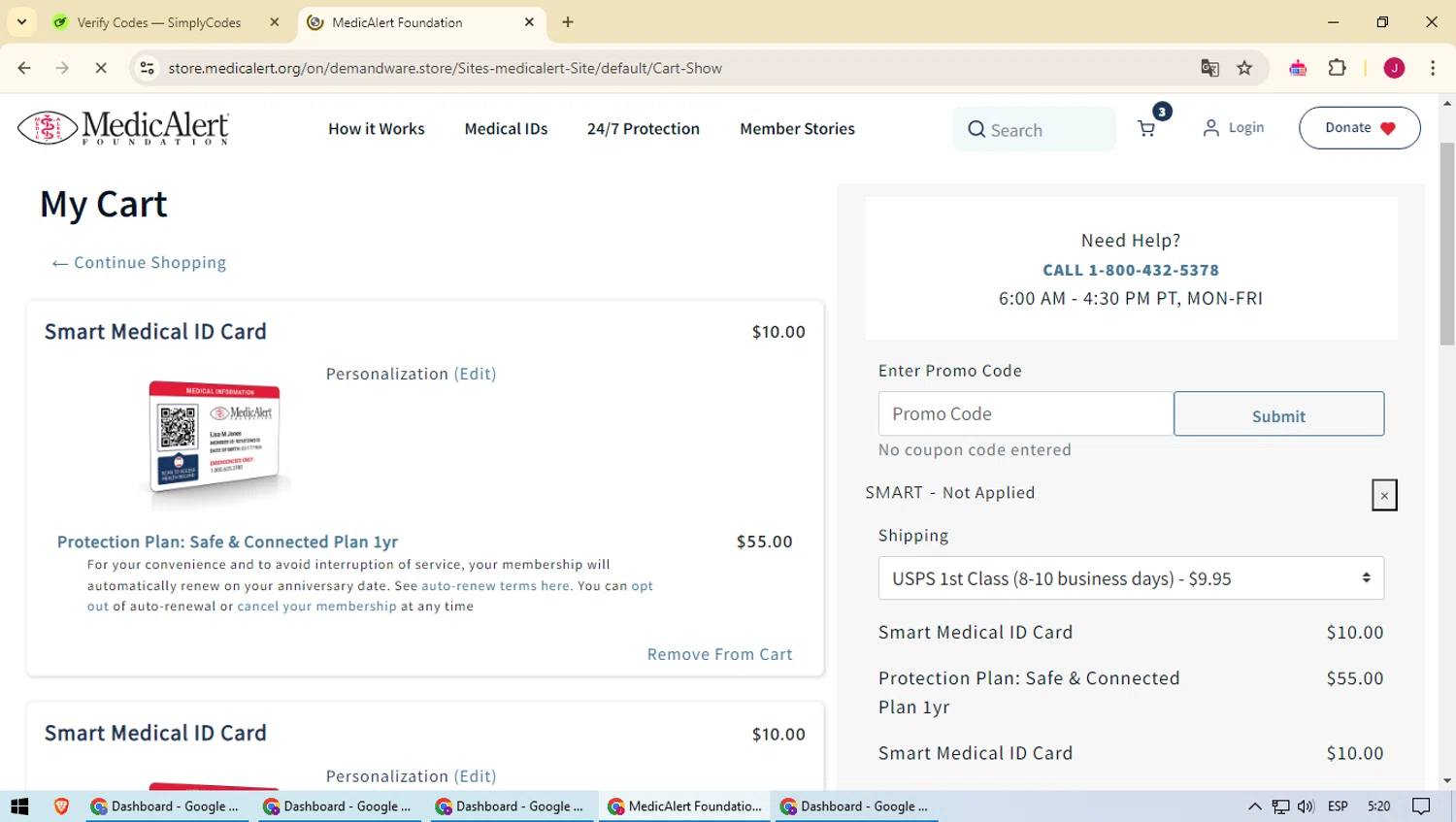Open the 24/7 Protection menu

pyautogui.click(x=644, y=129)
